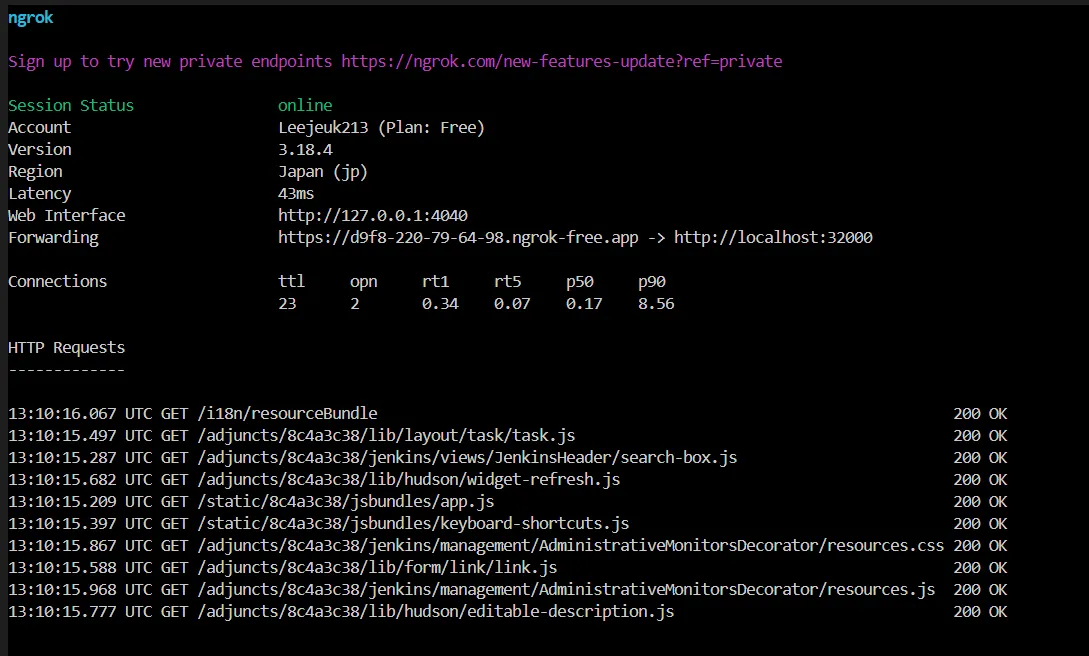
Task: Click the AdministrativeMonitorsDecorator/resources.css request path
Action: pyautogui.click(x=570, y=546)
